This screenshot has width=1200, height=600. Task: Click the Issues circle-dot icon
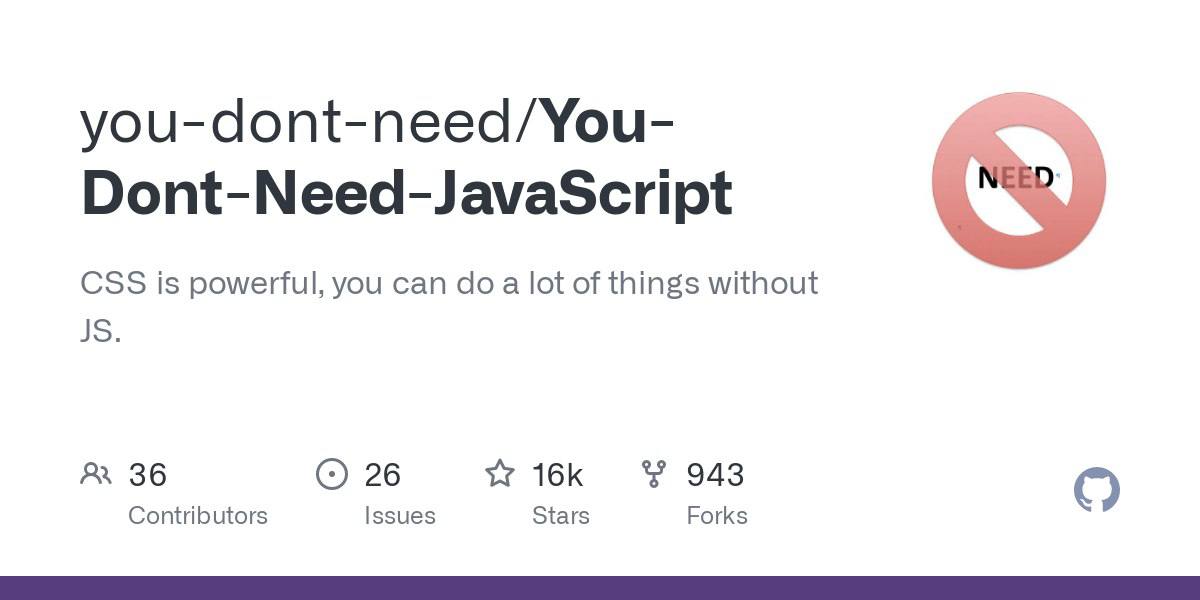pos(331,473)
